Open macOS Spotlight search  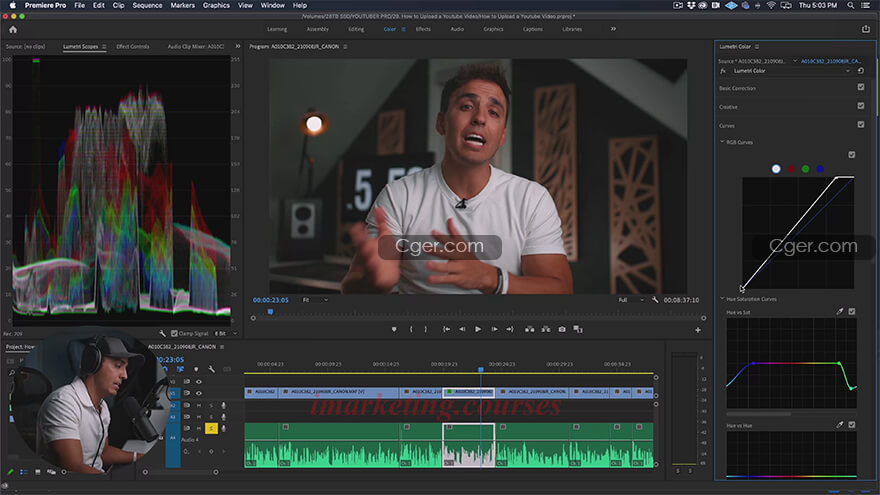click(851, 5)
